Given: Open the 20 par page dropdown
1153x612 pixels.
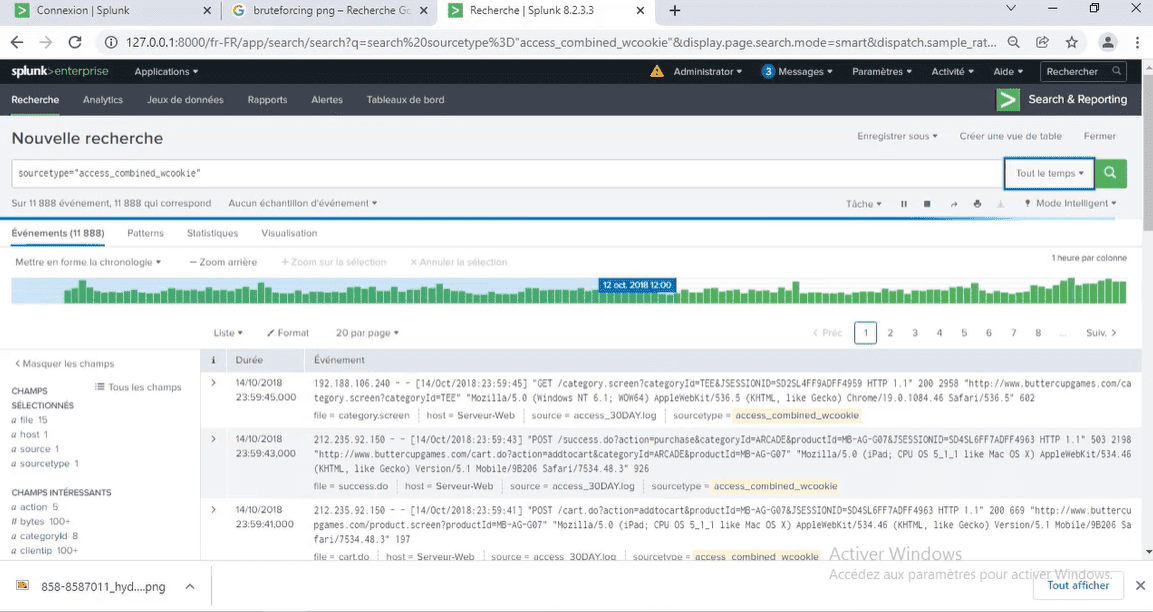Looking at the screenshot, I should pos(367,332).
